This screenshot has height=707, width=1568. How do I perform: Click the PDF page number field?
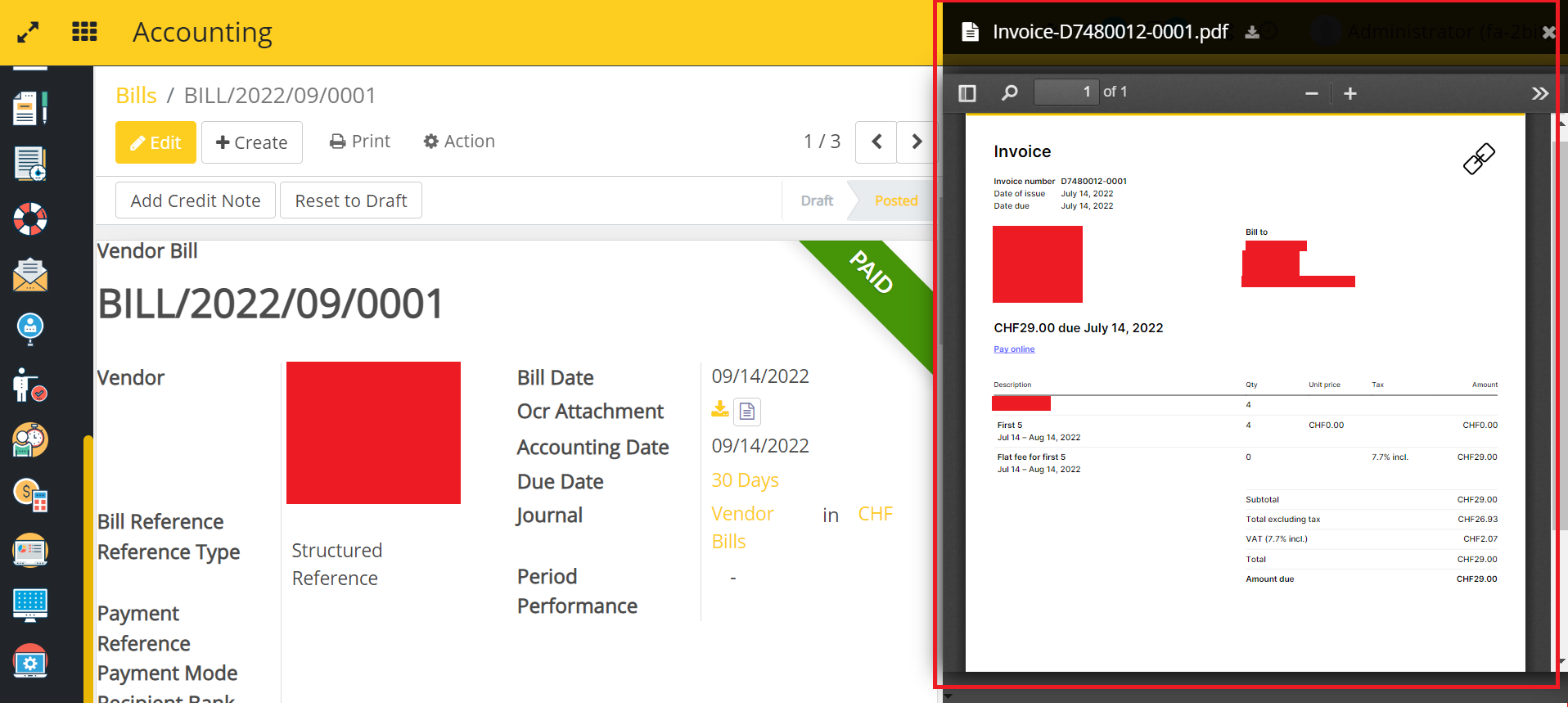coord(1066,92)
